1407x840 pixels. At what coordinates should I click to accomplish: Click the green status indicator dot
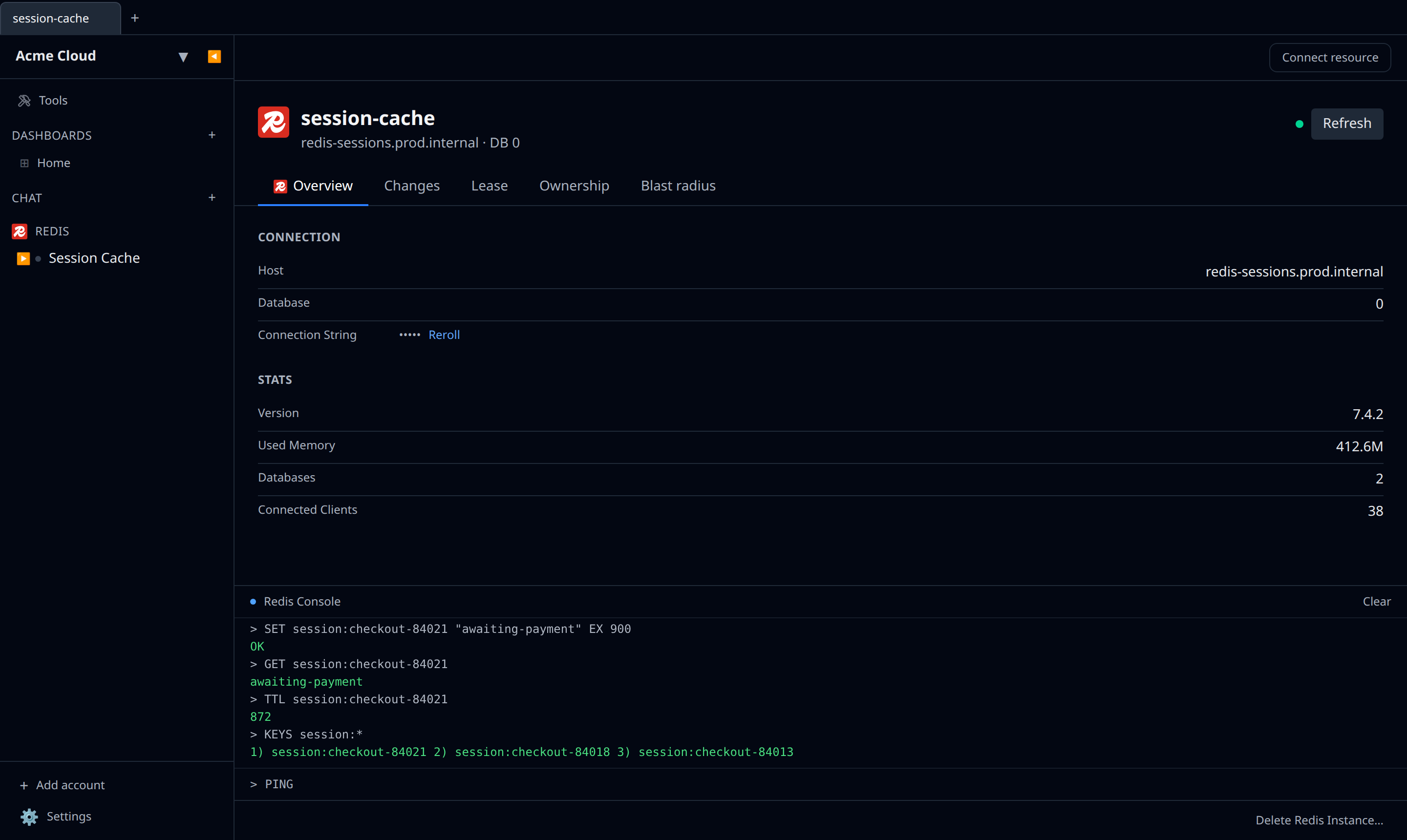click(x=1299, y=124)
